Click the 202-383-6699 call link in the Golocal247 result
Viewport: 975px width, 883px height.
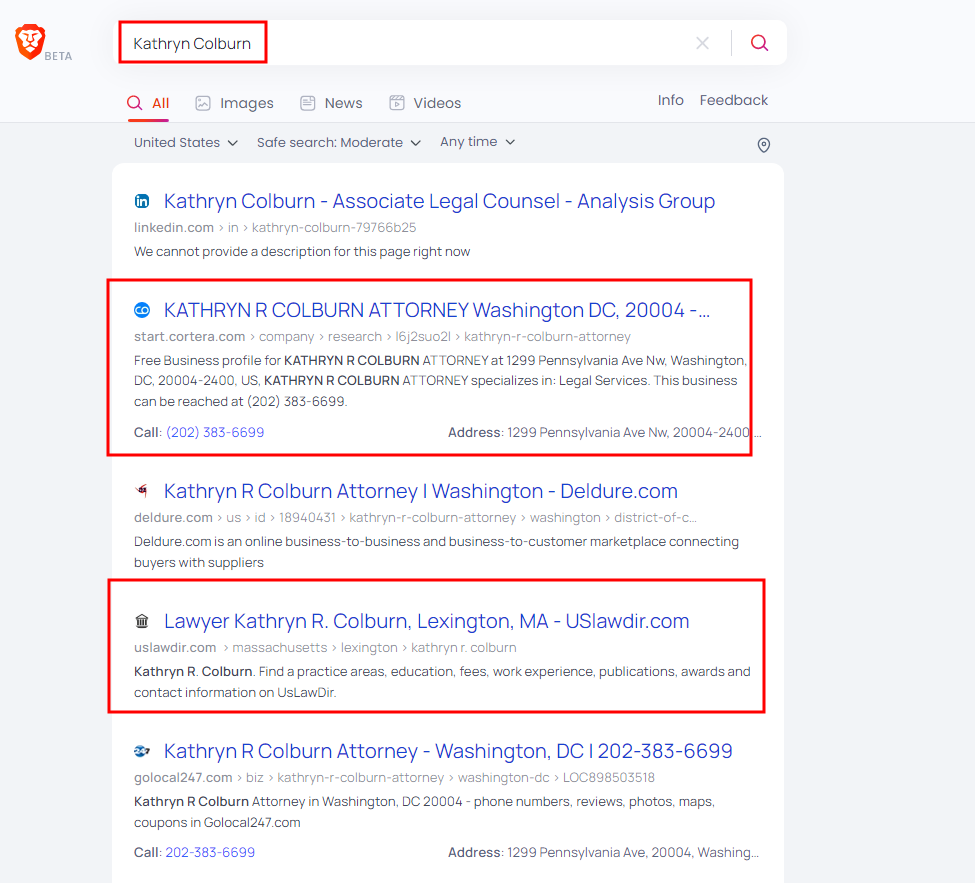pyautogui.click(x=210, y=853)
